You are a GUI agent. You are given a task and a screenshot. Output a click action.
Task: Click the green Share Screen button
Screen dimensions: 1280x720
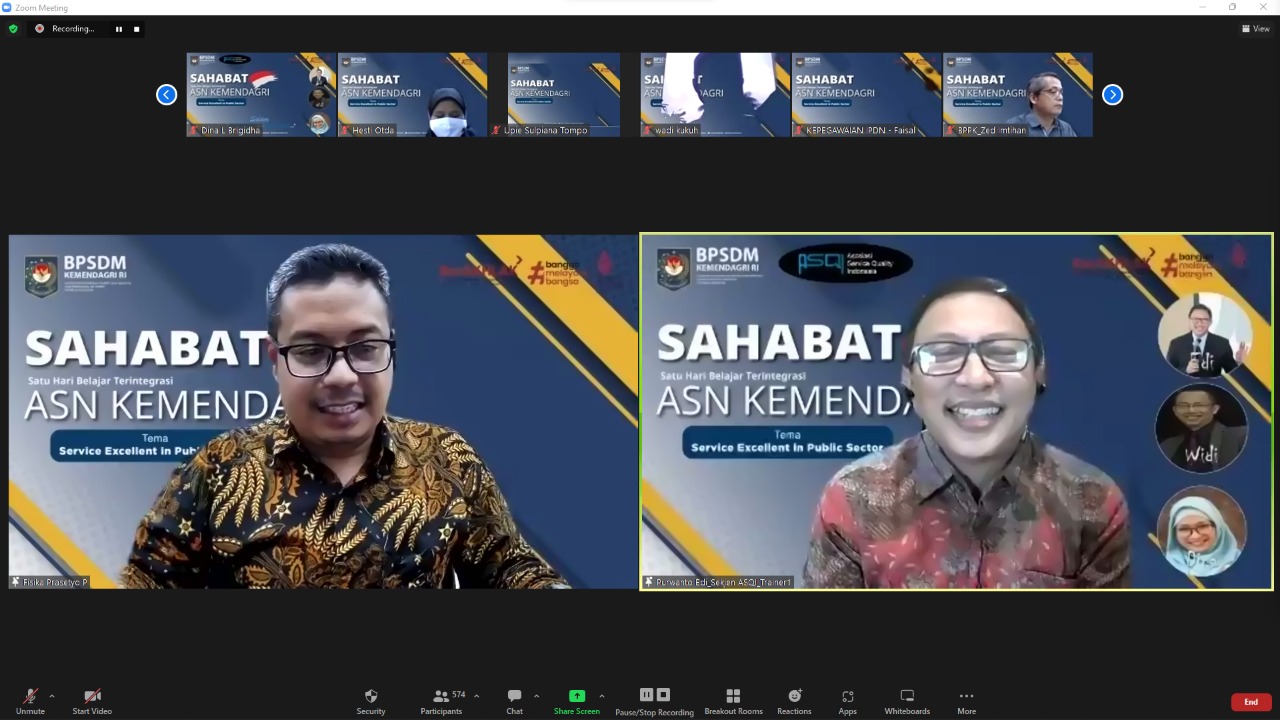[x=577, y=701]
